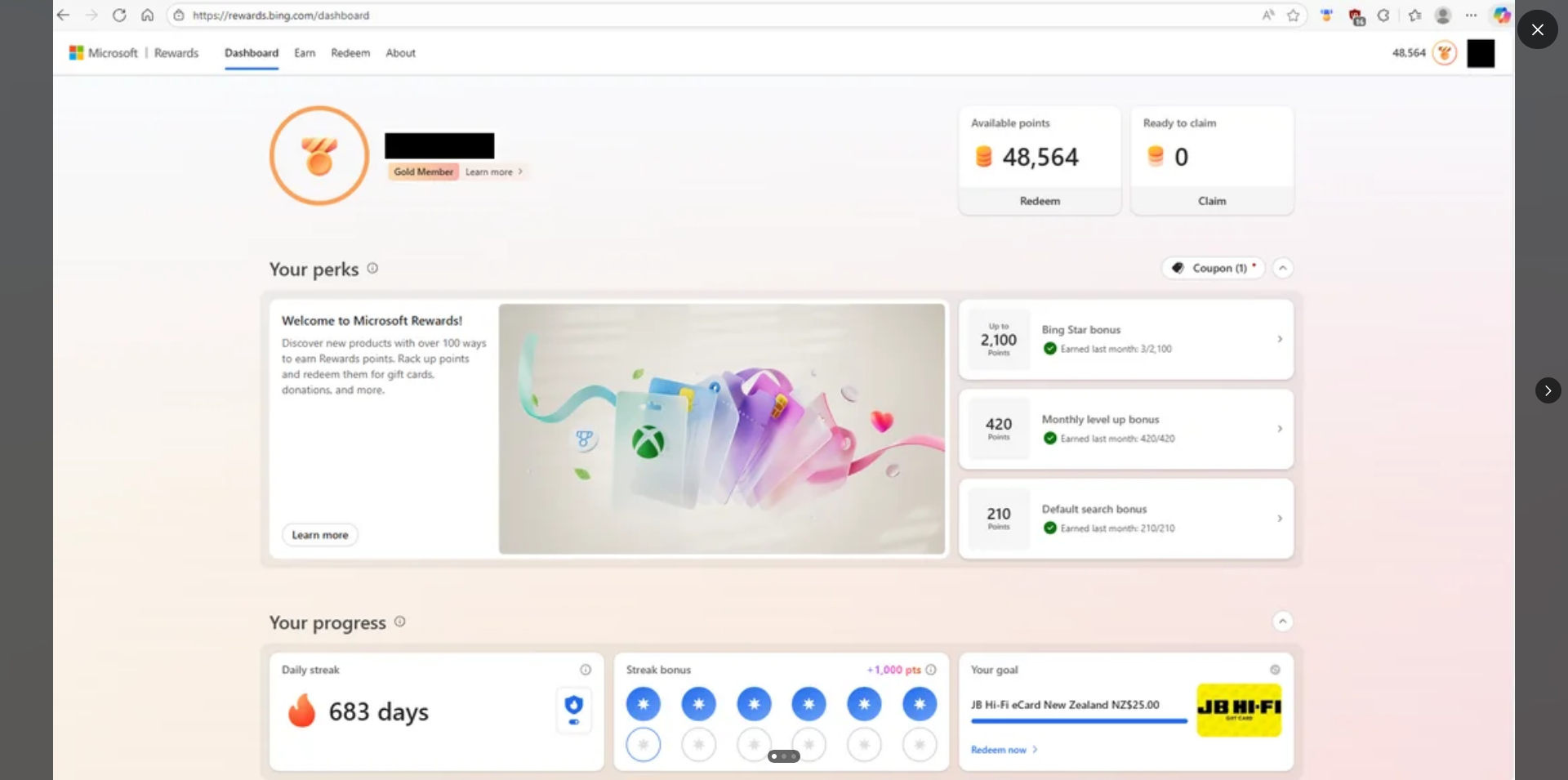The image size is (1568, 780).
Task: Expand the Bing Star bonus card
Action: point(1280,339)
